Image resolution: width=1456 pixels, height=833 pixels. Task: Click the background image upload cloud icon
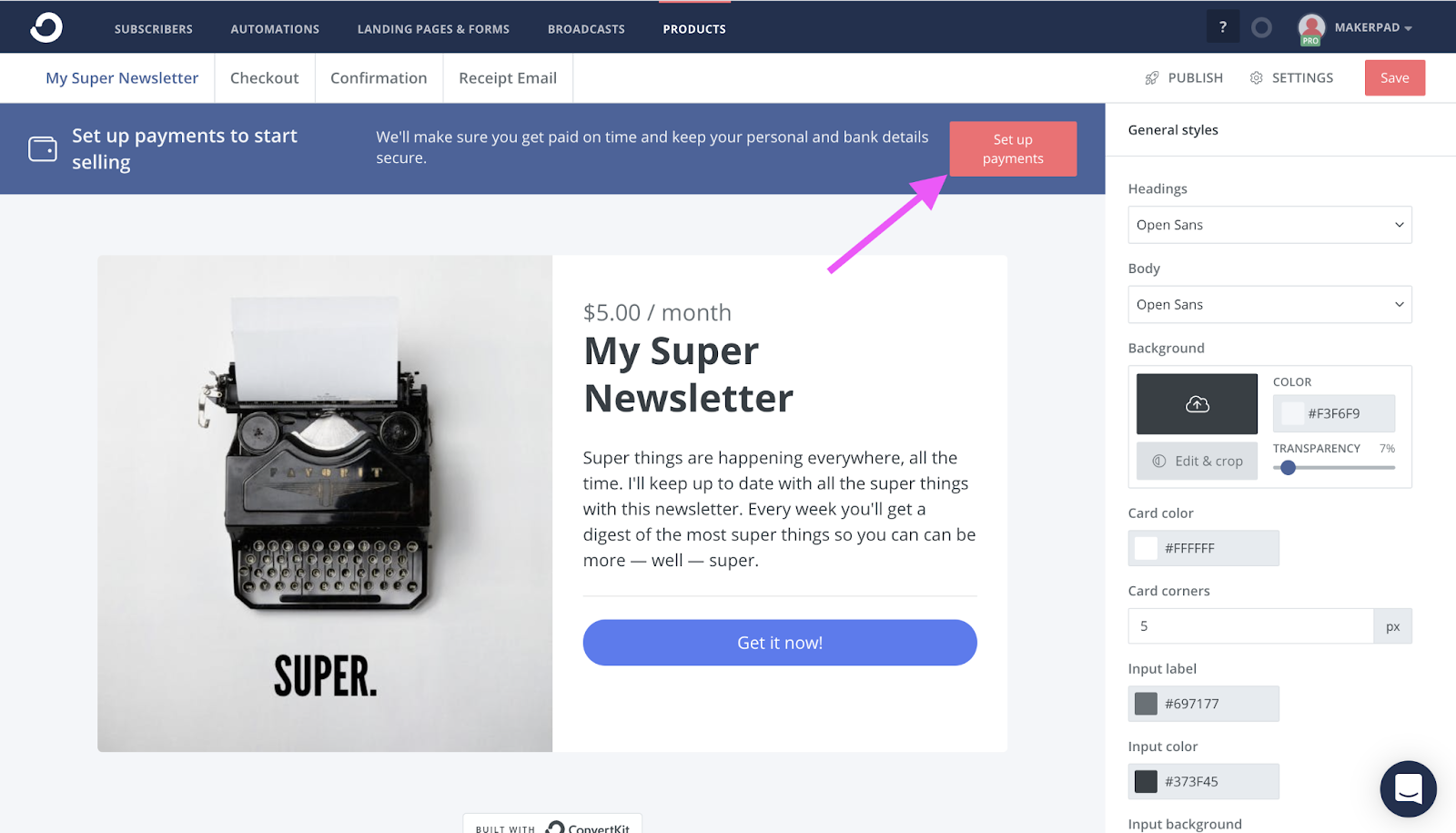1198,404
